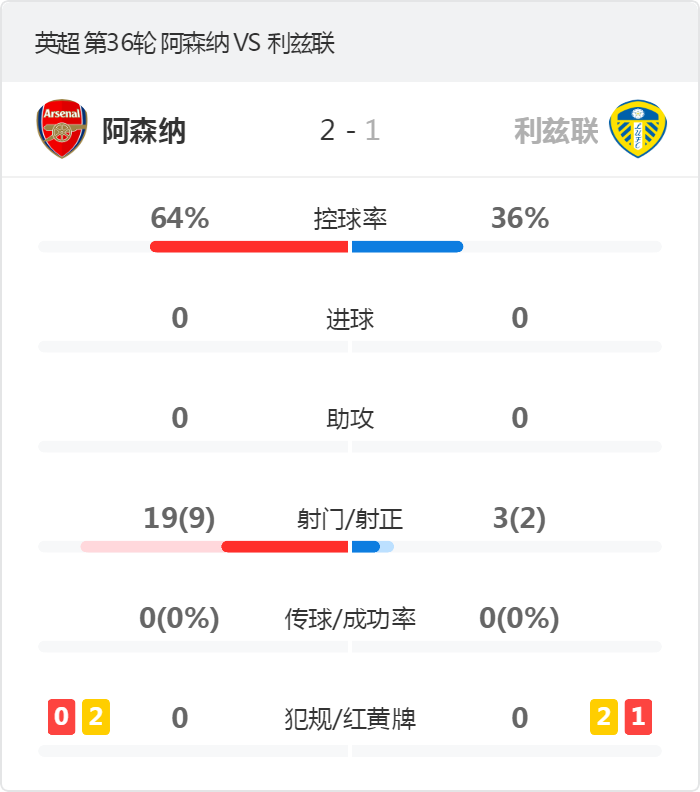Click Leeds United's blue shots bar

(x=366, y=547)
